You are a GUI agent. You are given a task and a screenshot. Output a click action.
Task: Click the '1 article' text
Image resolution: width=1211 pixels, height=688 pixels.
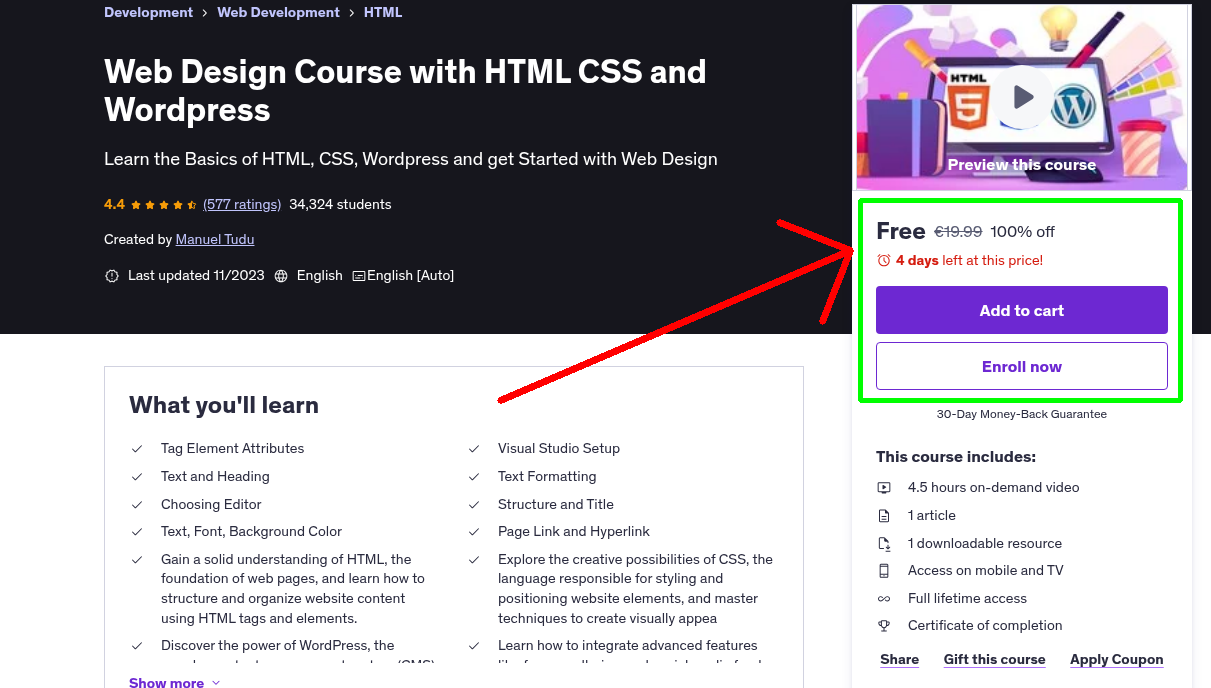point(932,515)
